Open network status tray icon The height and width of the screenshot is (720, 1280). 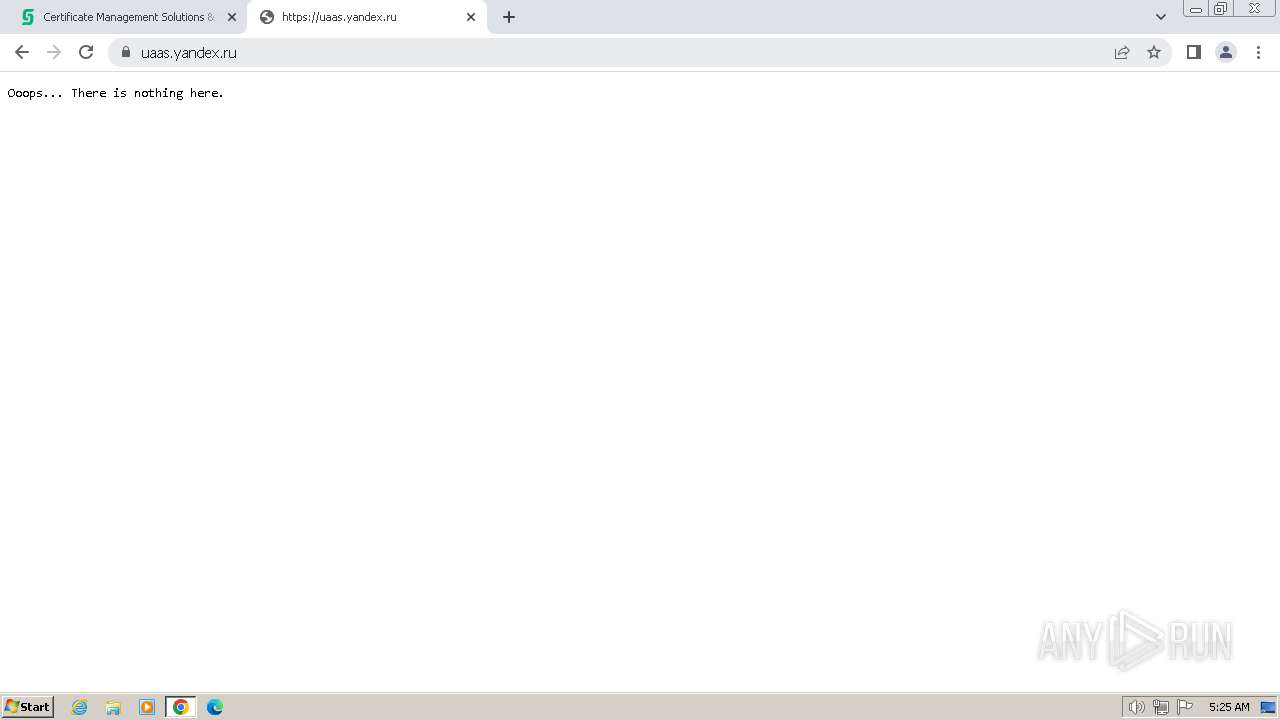(x=1161, y=707)
